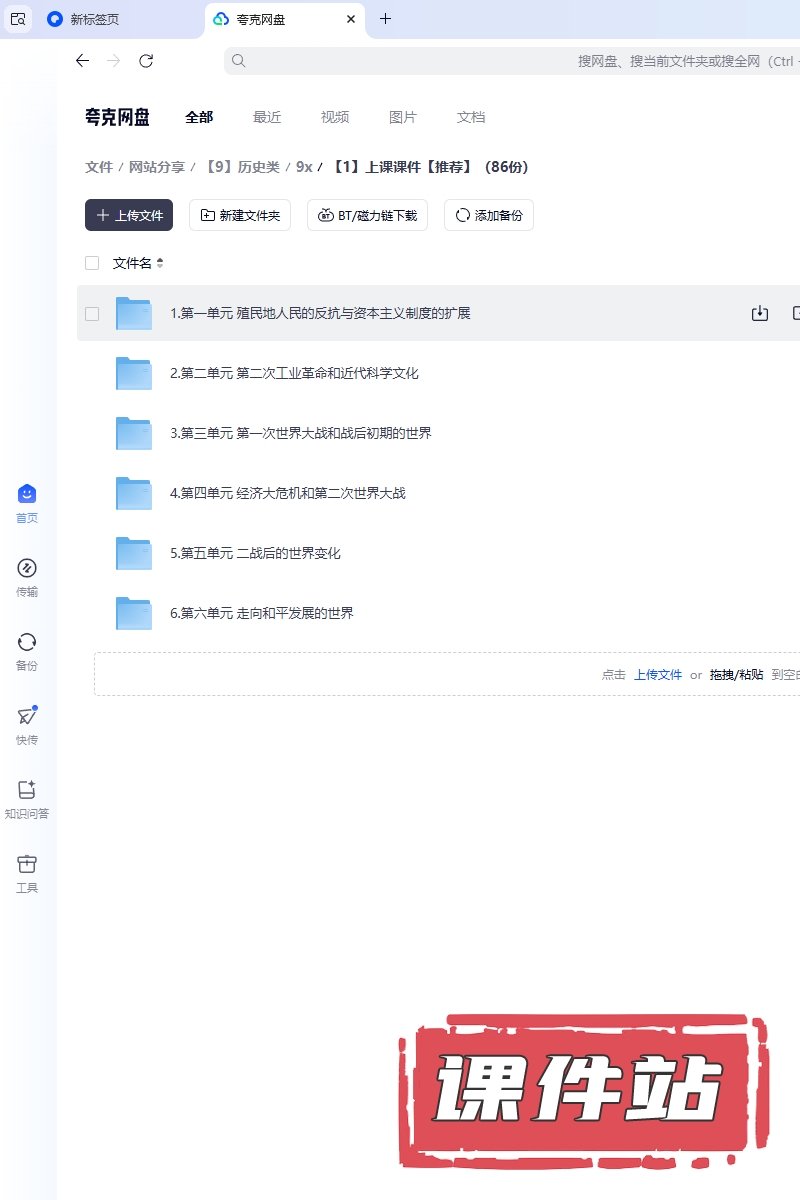The width and height of the screenshot is (800, 1200).
Task: Open folder 3.第三单元 第一次世界大战
Action: [300, 433]
